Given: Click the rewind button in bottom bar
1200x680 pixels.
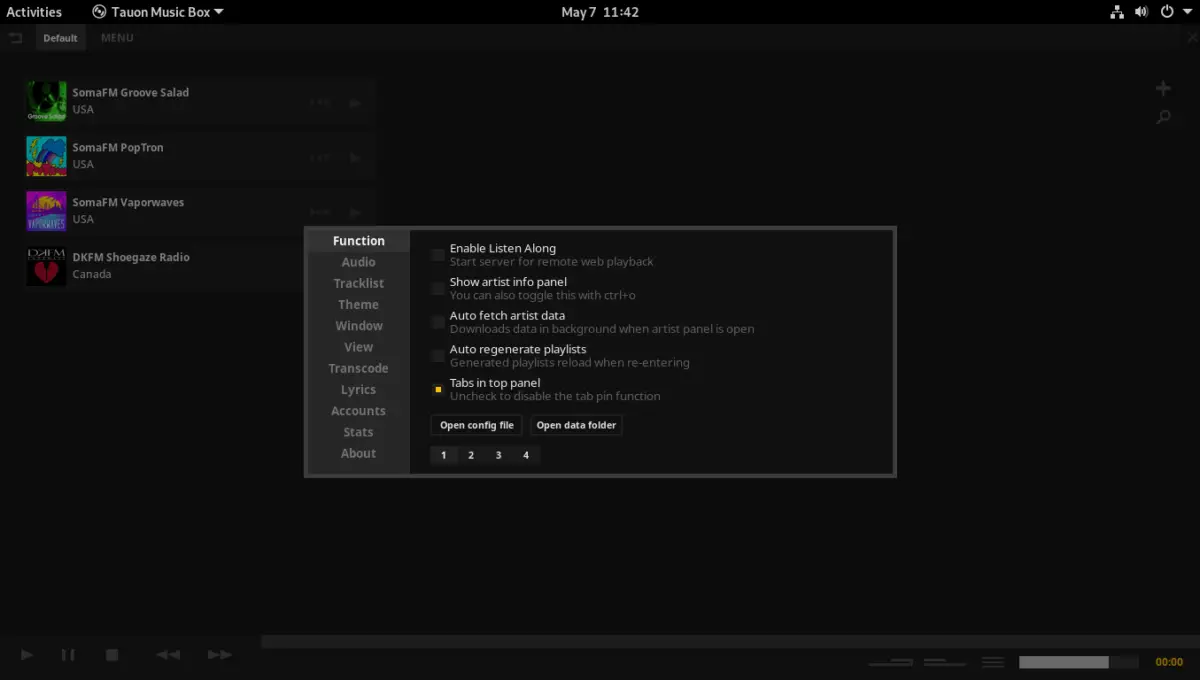Looking at the screenshot, I should [168, 655].
